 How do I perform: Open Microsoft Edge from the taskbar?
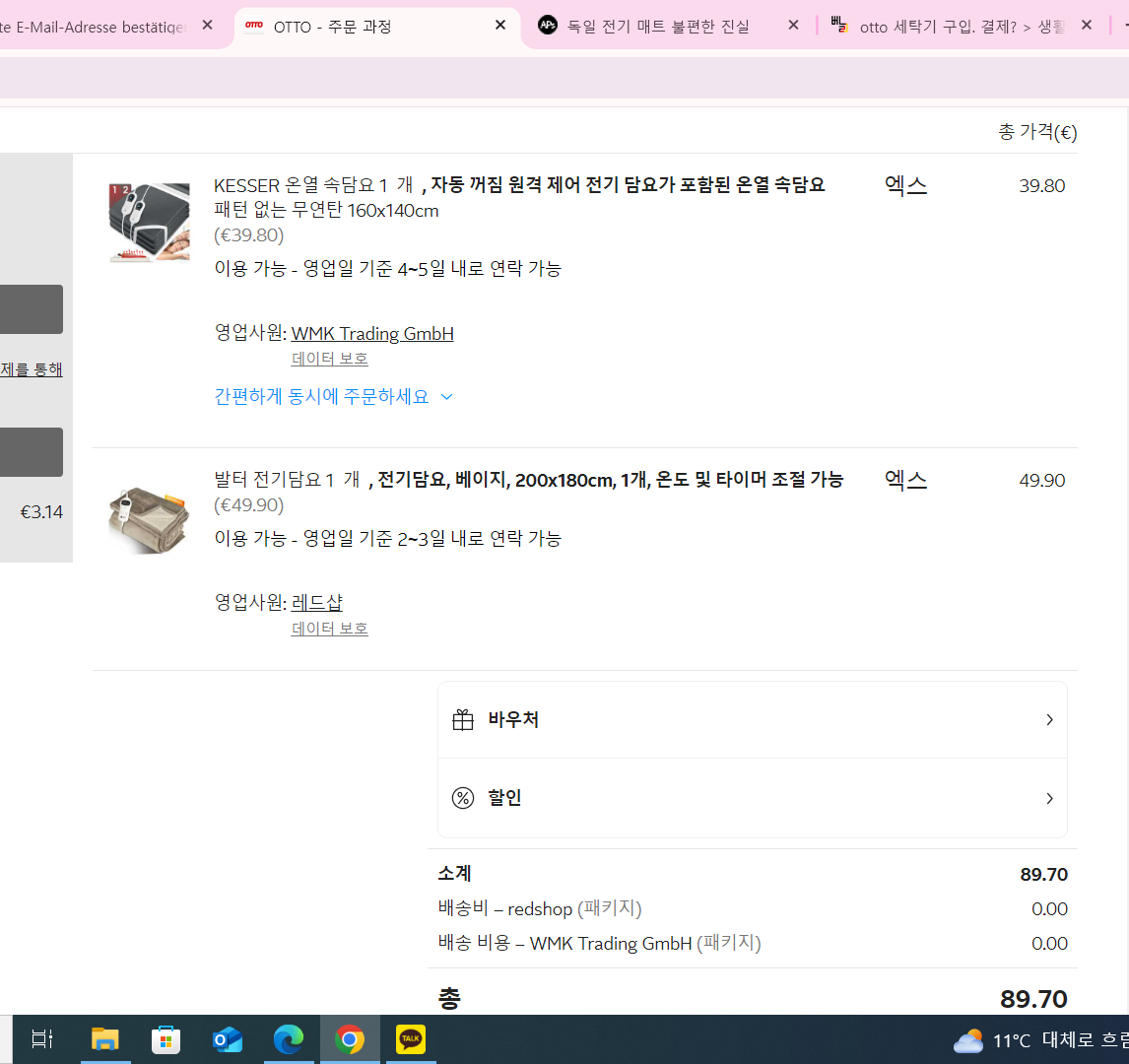click(x=289, y=1039)
